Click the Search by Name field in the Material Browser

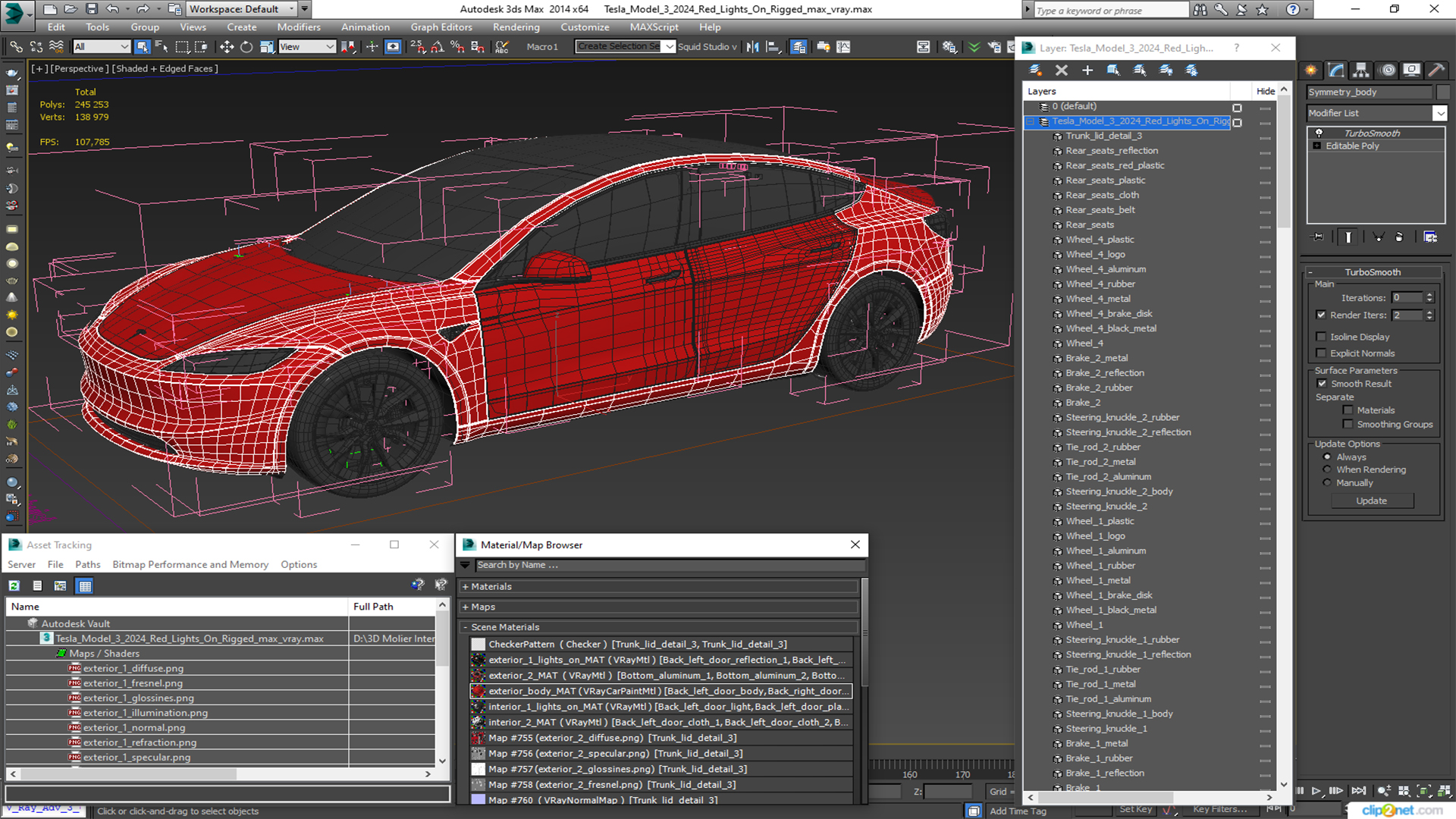click(670, 566)
